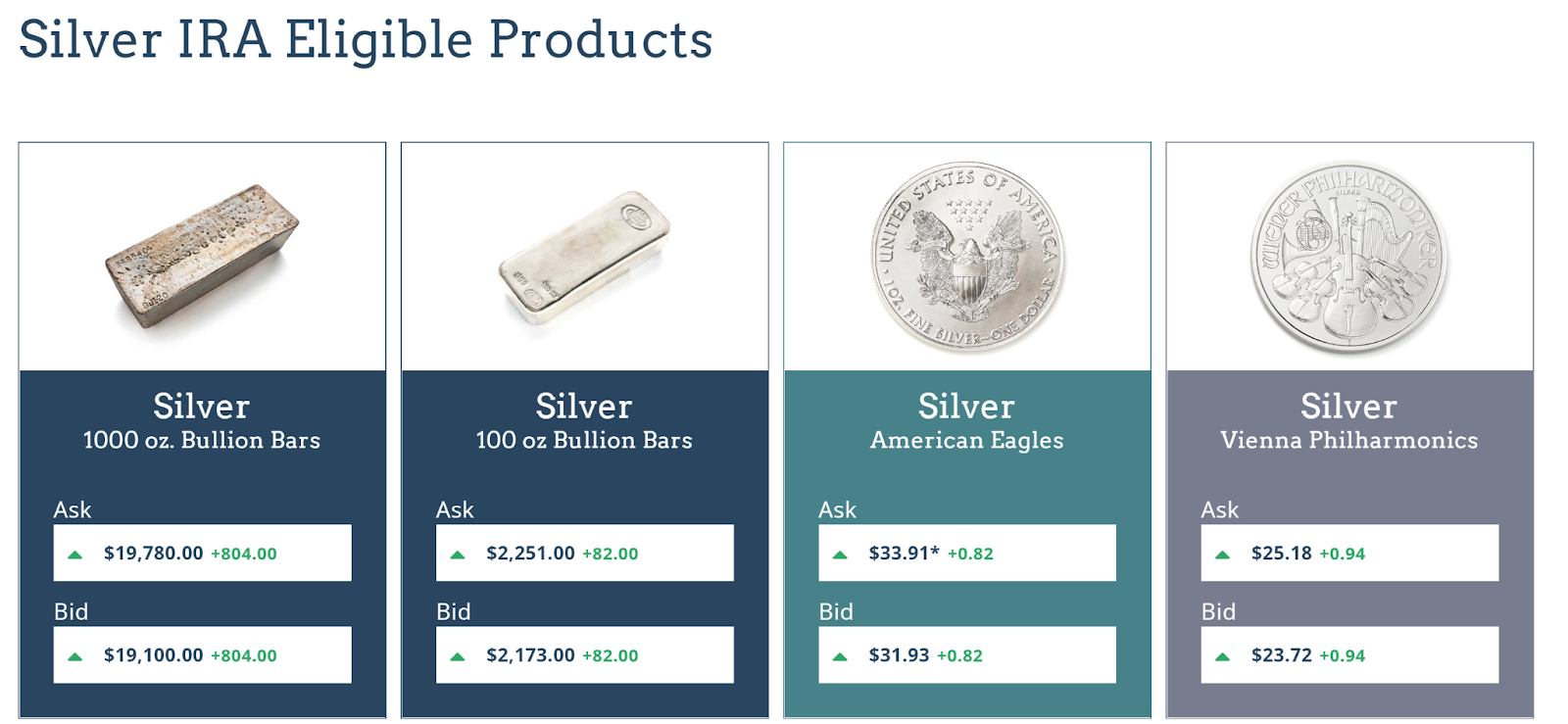Click up arrow beside $33.91 ask price
1568x724 pixels.
(840, 555)
